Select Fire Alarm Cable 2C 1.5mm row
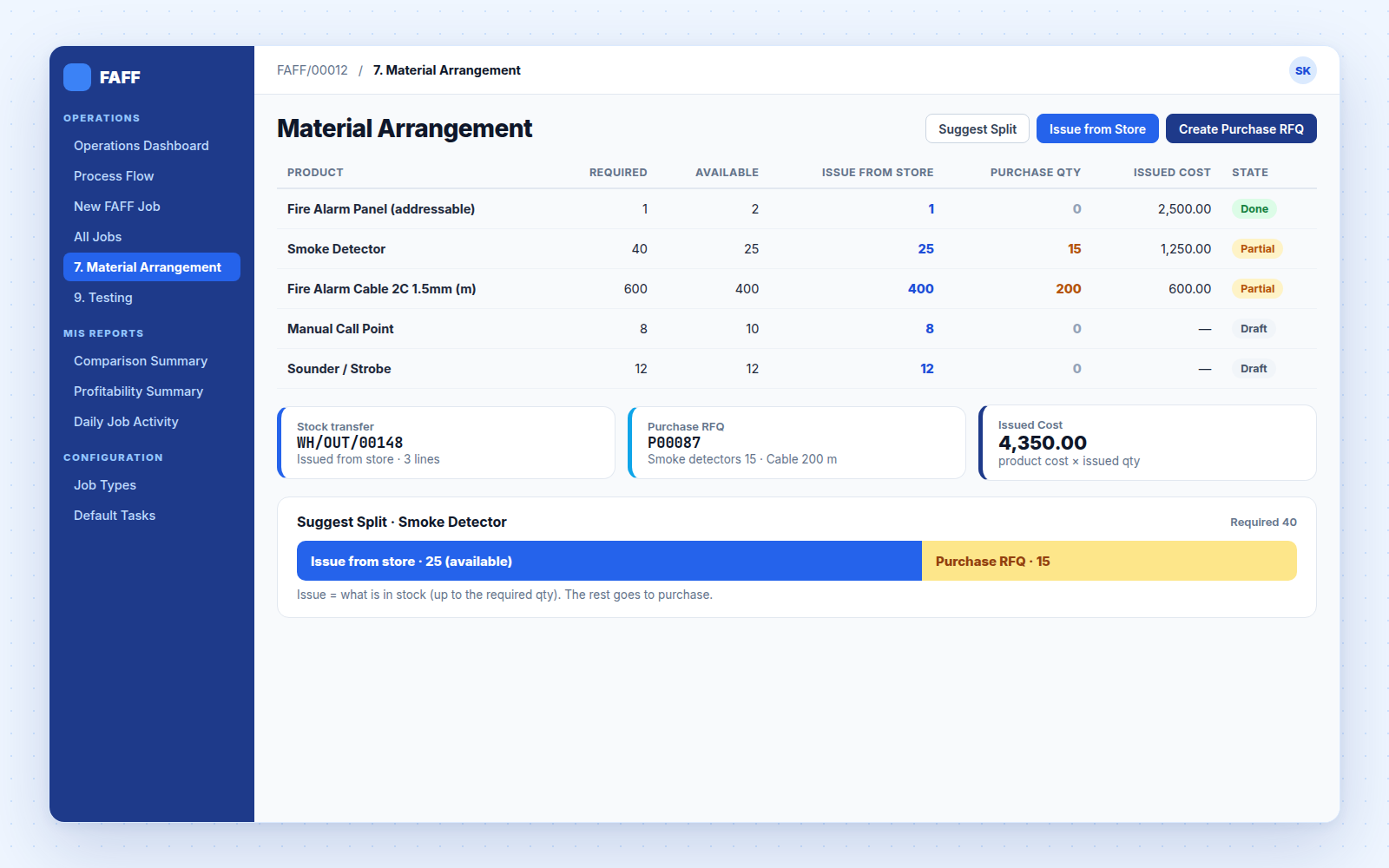Screen dimensions: 1389x868 (x=797, y=289)
